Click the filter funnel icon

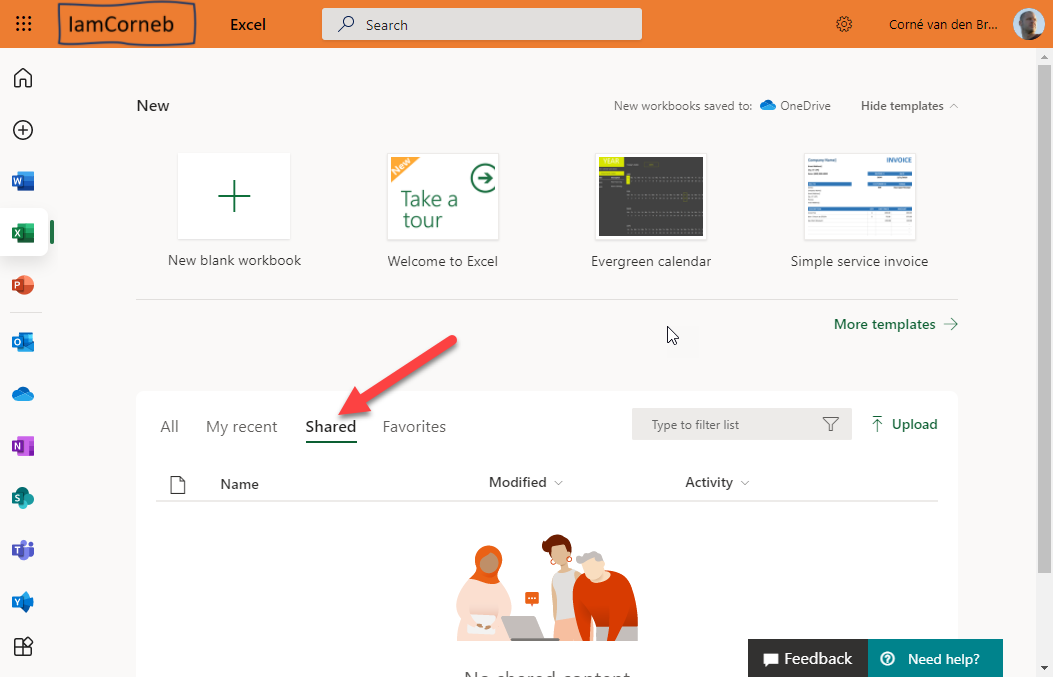pos(831,424)
